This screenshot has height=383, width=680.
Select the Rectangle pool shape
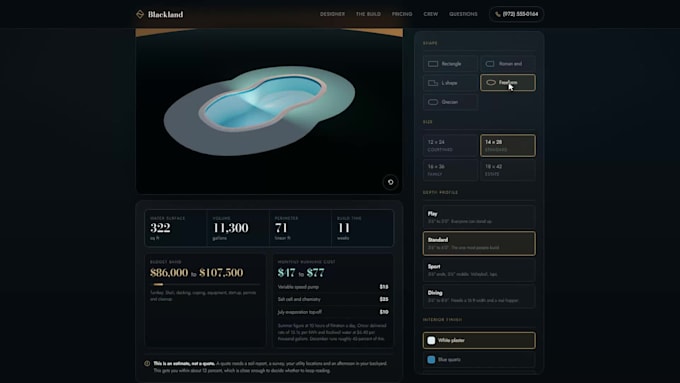pos(450,64)
